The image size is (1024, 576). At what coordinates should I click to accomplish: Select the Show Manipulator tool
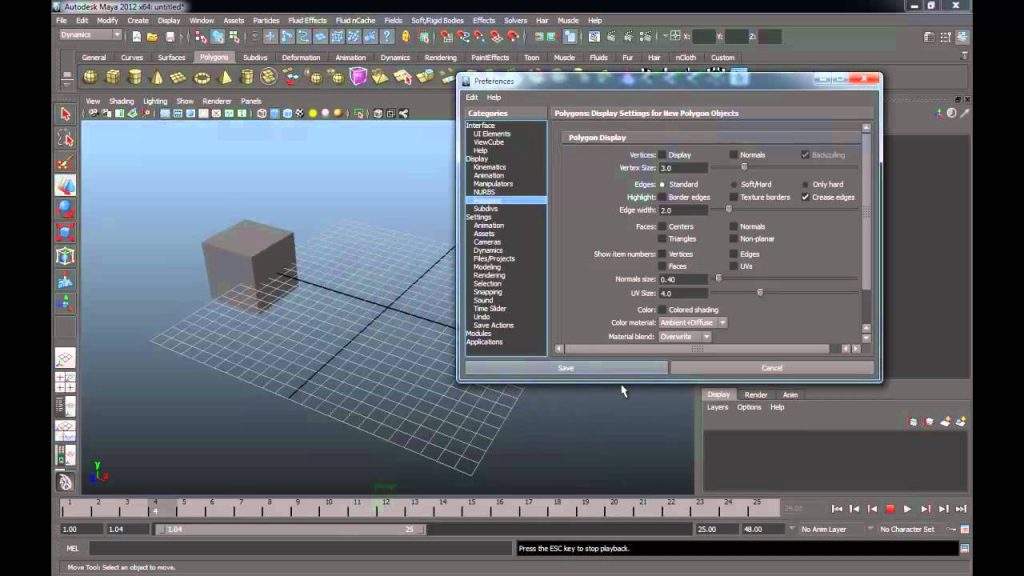[x=65, y=304]
